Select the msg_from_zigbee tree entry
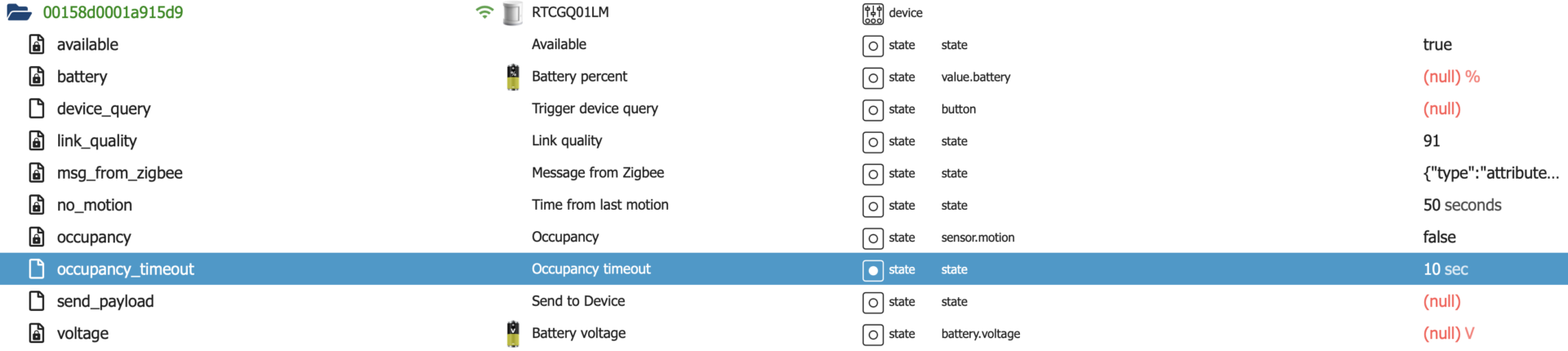This screenshot has width=1568, height=351. pos(119,173)
